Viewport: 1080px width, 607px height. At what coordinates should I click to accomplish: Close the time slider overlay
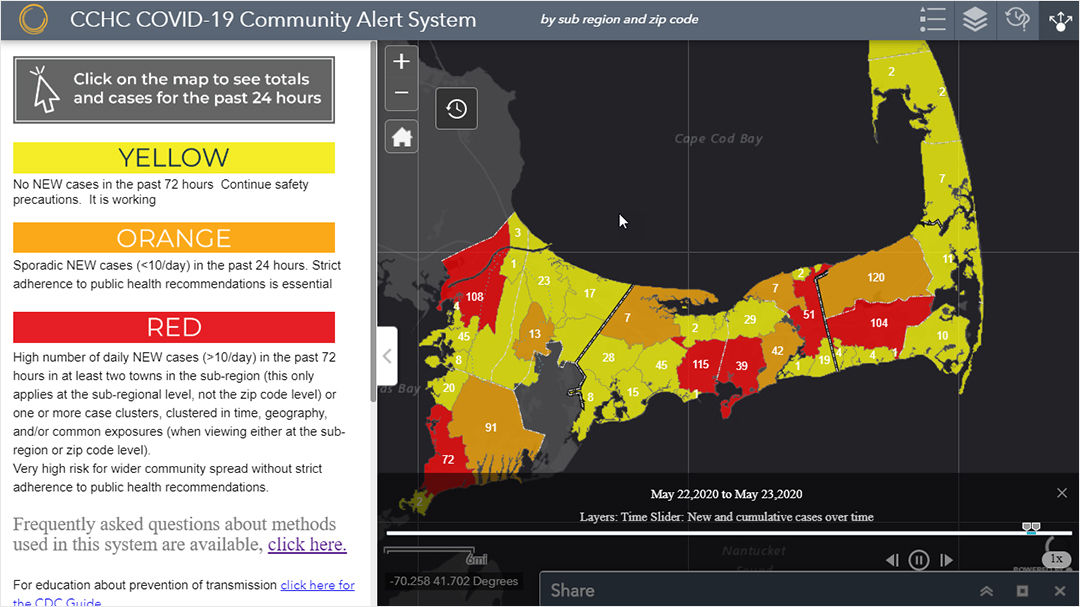[x=1062, y=493]
